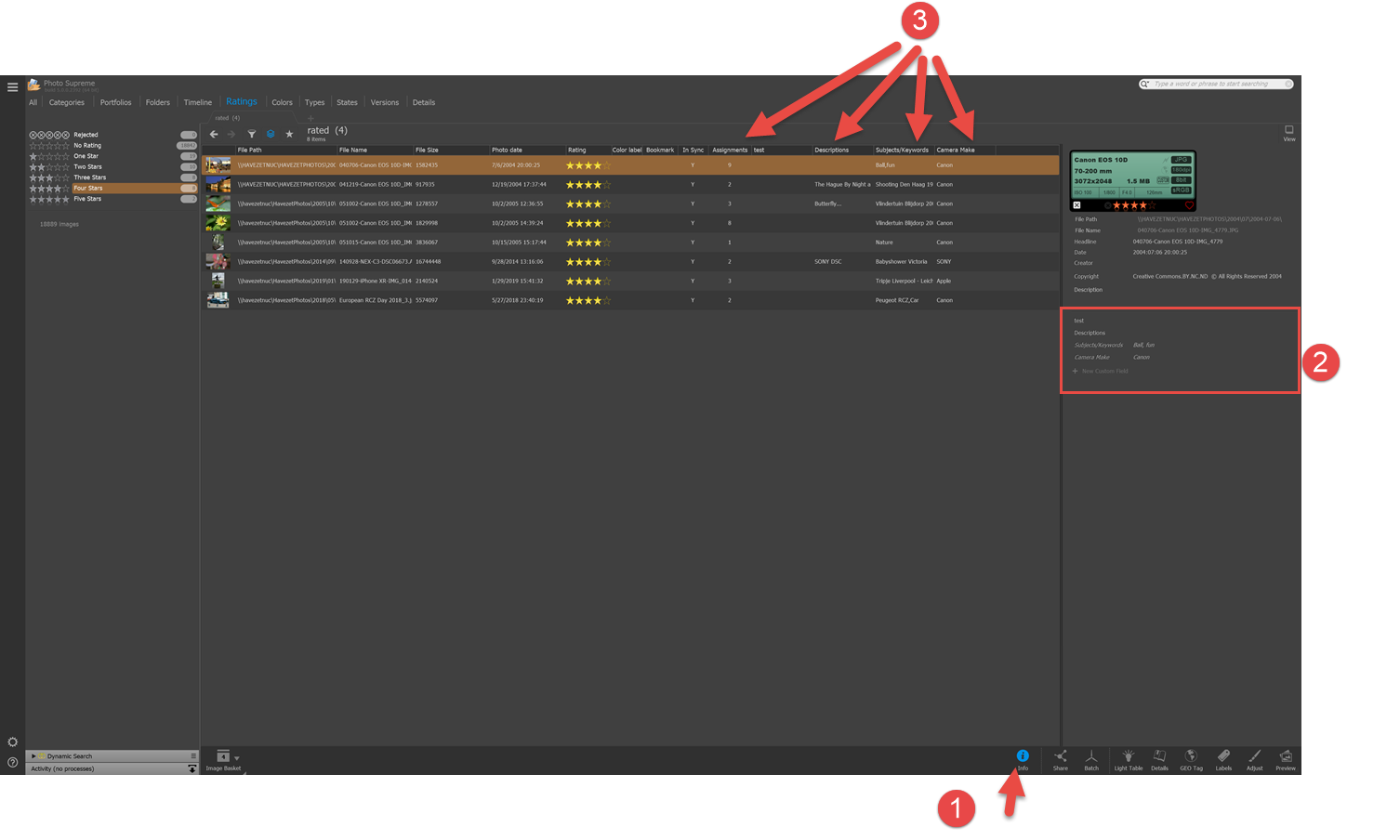Sort by the Assignments column header
1400x840 pixels.
(x=730, y=150)
